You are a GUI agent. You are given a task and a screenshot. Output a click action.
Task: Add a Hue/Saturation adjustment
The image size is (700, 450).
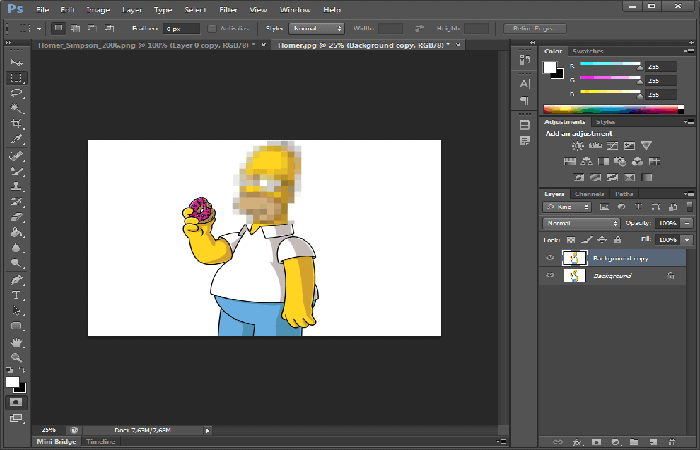click(x=570, y=161)
